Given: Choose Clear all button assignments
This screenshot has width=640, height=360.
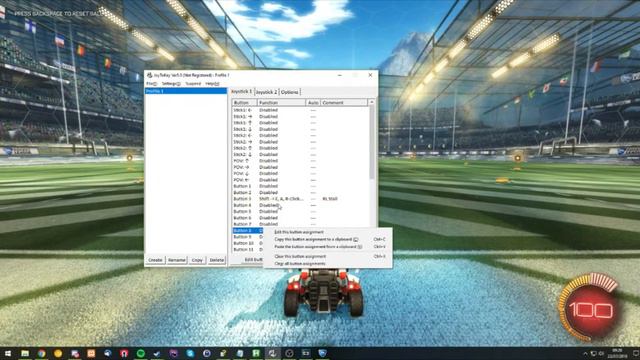Looking at the screenshot, I should (328, 264).
